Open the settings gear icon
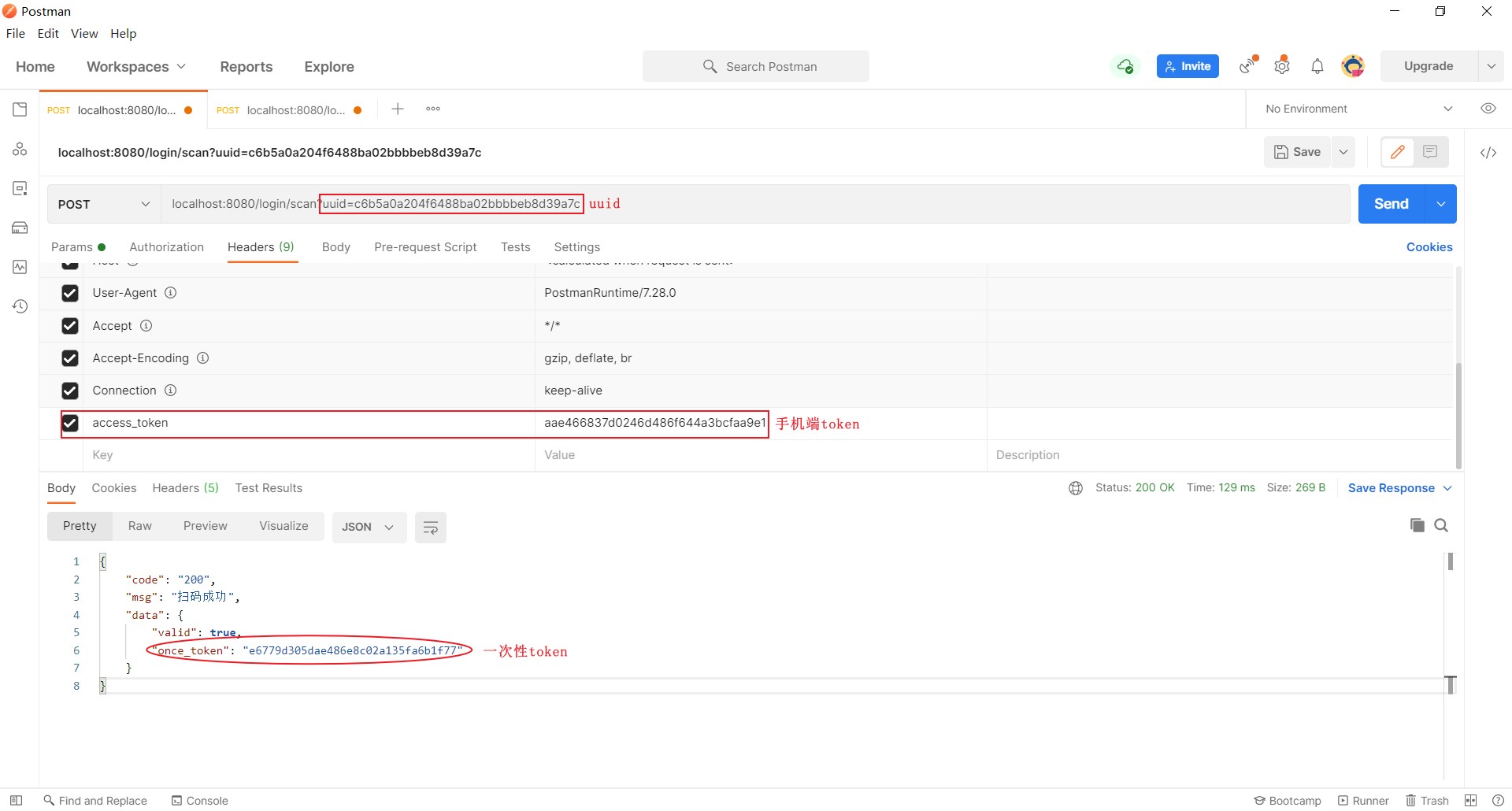The image size is (1512, 811). (x=1282, y=67)
